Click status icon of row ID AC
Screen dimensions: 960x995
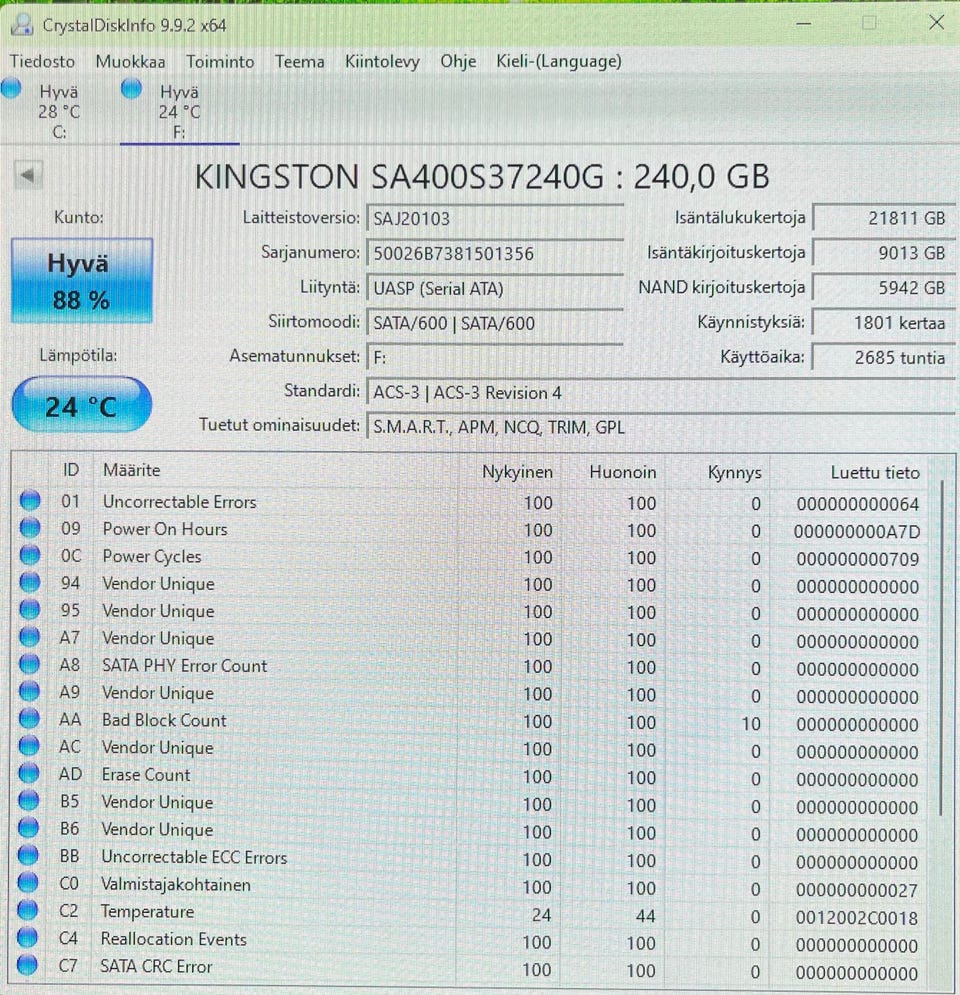[29, 746]
